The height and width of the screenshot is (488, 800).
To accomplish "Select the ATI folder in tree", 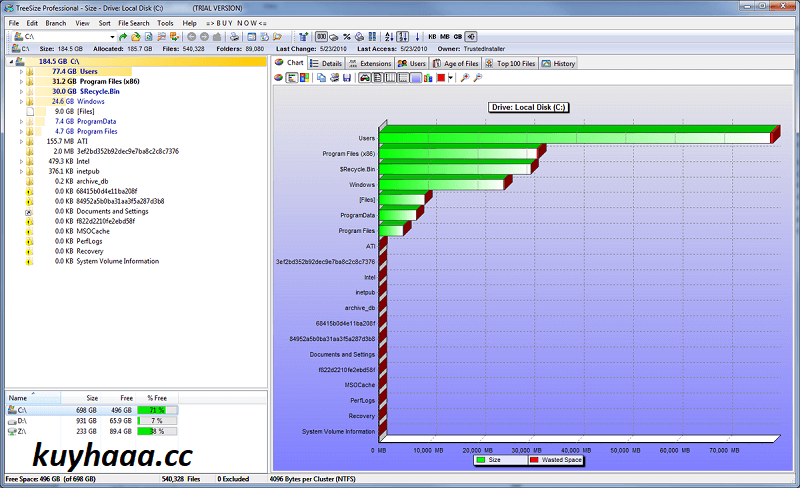I will (x=82, y=141).
